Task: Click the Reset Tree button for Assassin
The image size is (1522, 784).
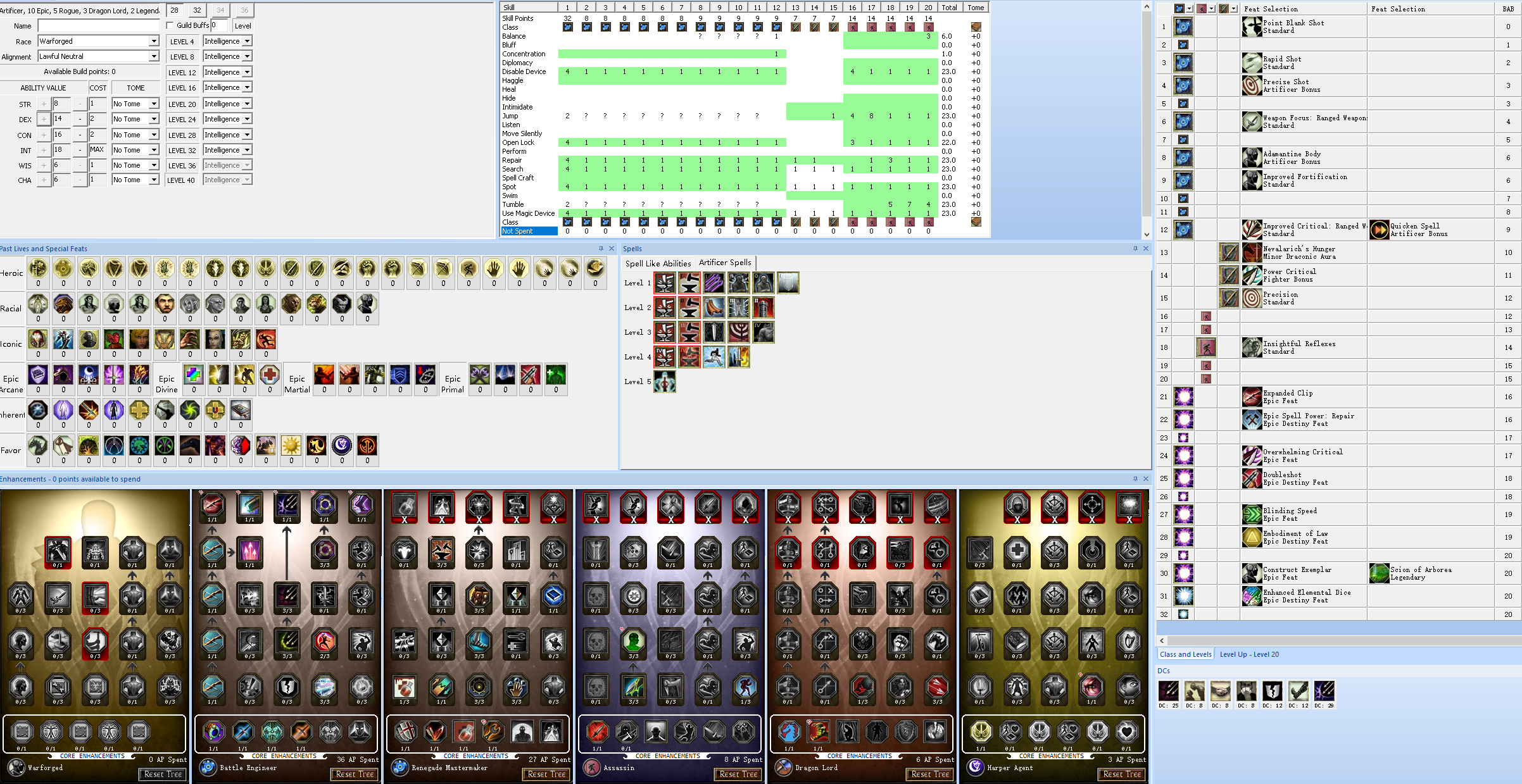Action: pos(739,774)
